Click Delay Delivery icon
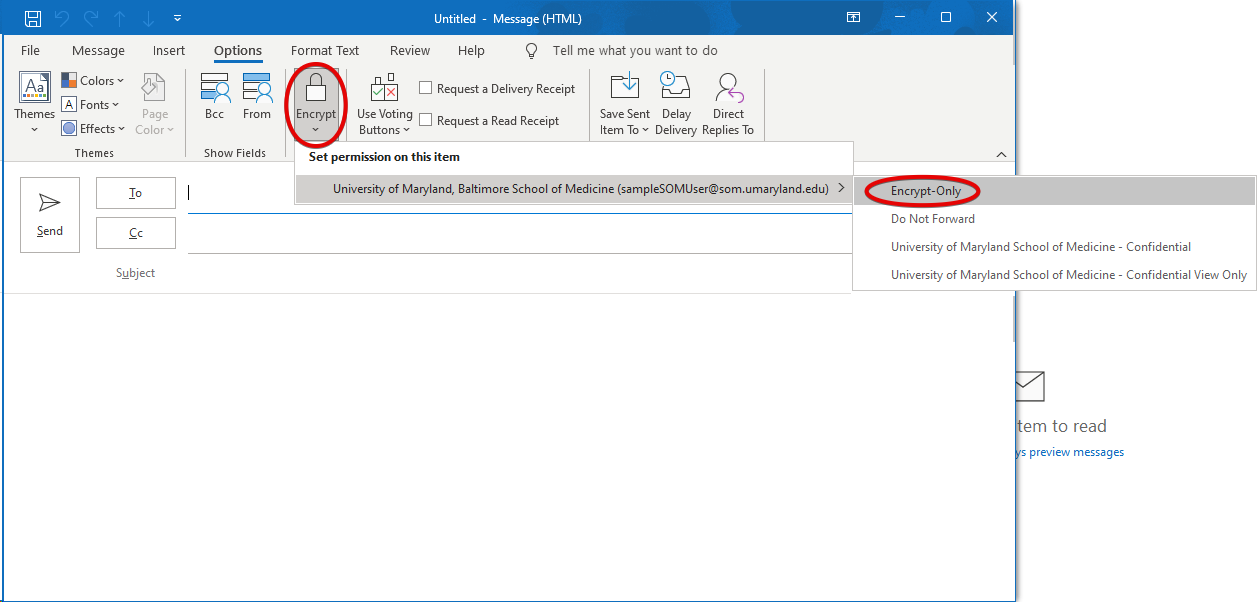Viewport: 1260px width, 602px height. (x=676, y=88)
